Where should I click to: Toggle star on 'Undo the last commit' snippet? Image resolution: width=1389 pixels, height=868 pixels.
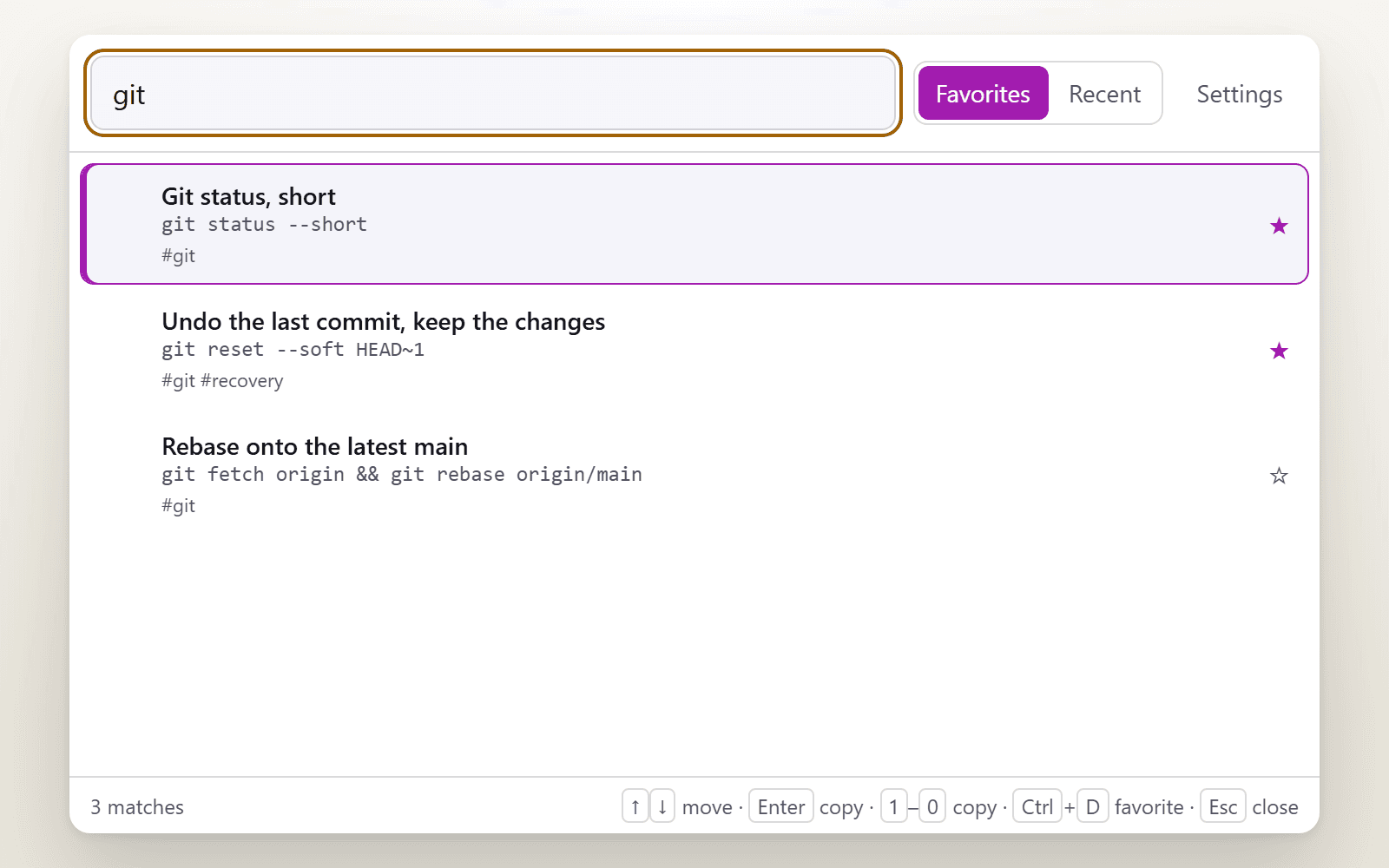tap(1279, 351)
